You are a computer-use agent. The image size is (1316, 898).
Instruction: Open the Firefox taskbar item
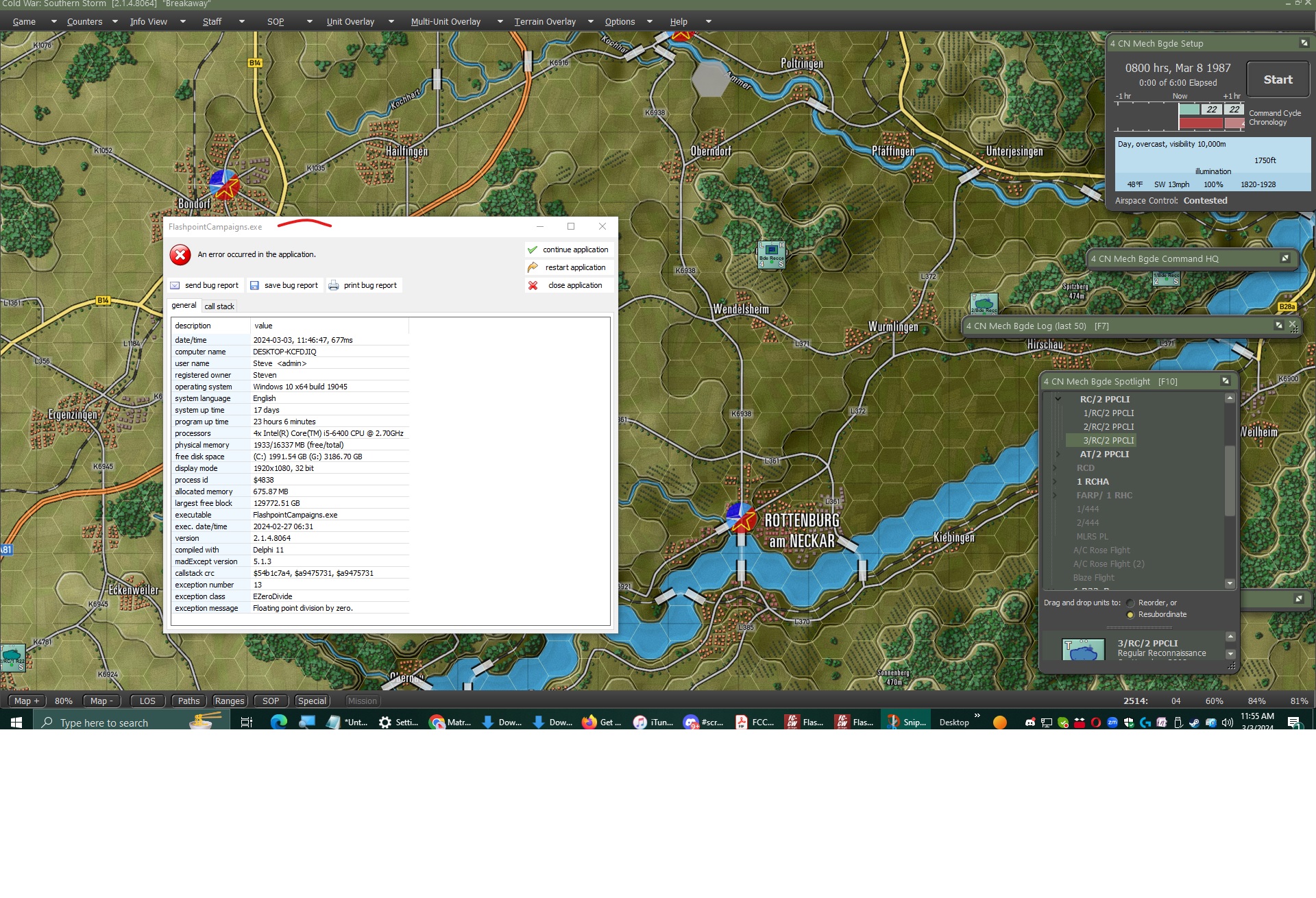click(x=602, y=722)
